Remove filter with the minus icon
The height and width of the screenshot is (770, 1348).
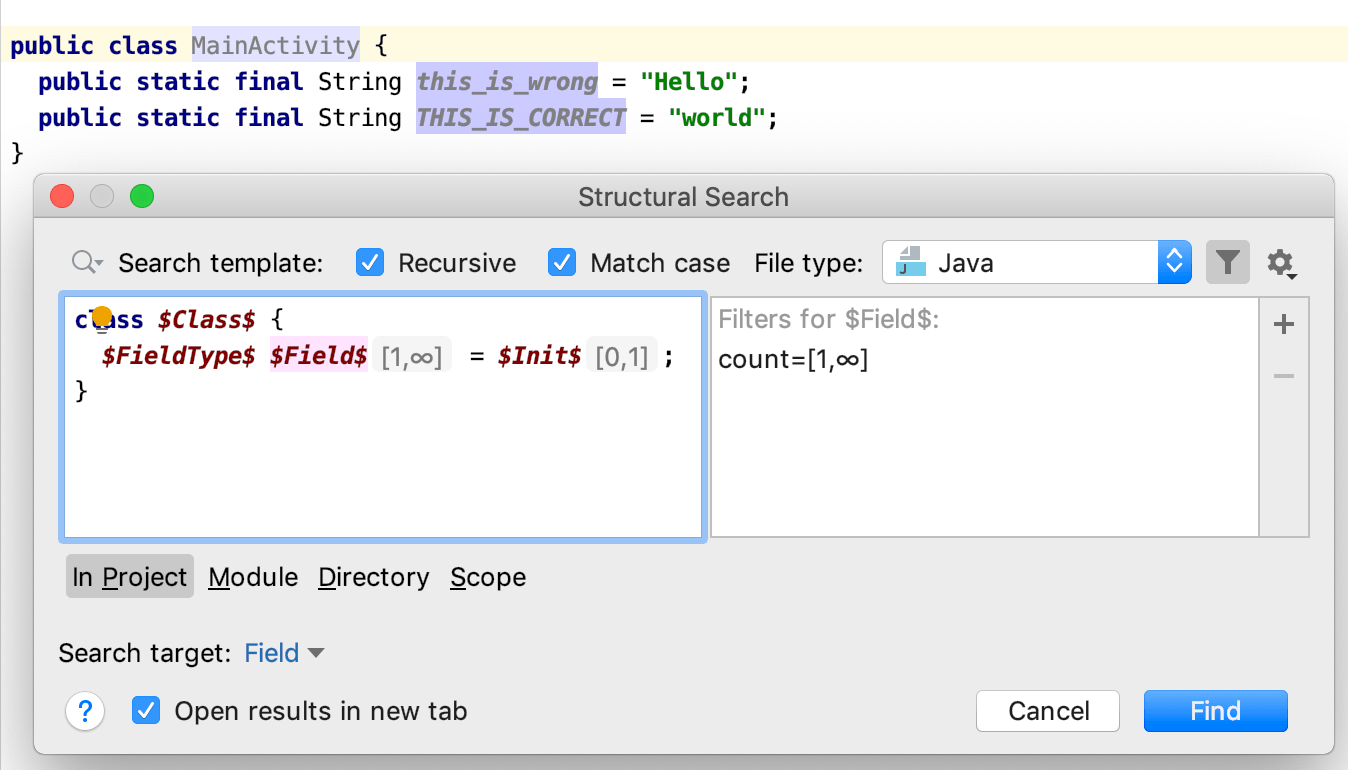click(x=1284, y=376)
